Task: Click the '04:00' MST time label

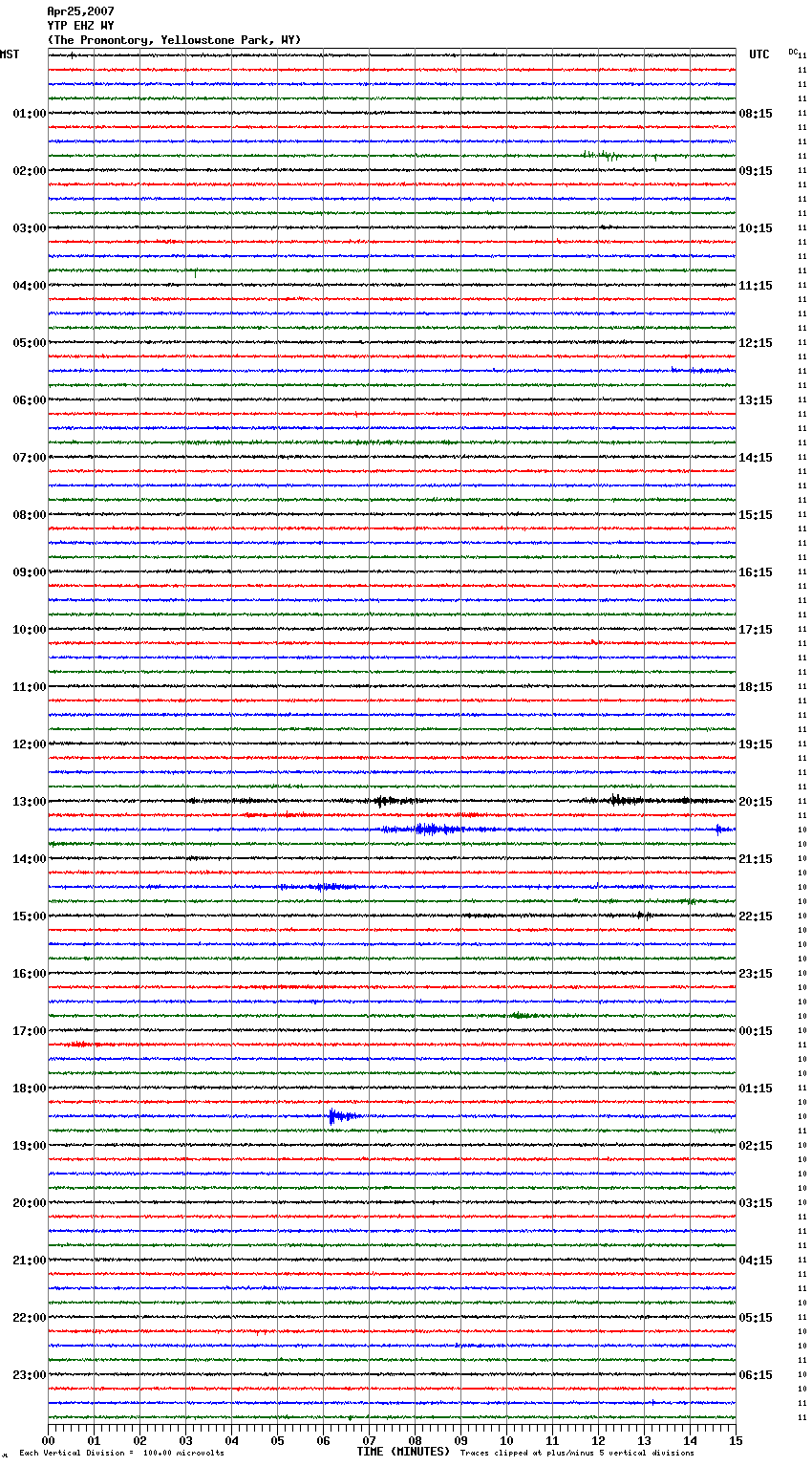Action: 29,286
